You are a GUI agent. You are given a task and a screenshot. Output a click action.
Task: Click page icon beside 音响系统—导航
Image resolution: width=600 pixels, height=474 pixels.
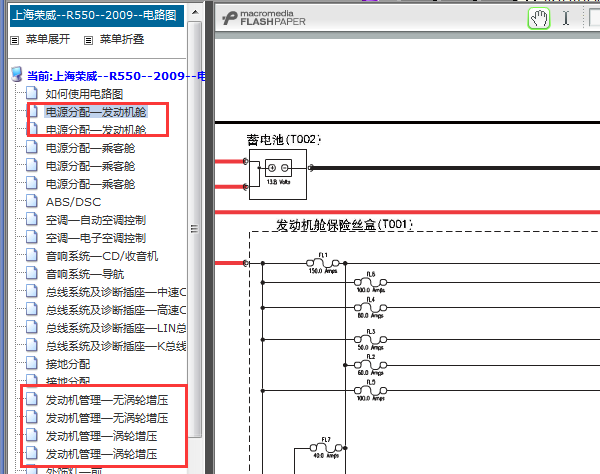[x=32, y=272]
